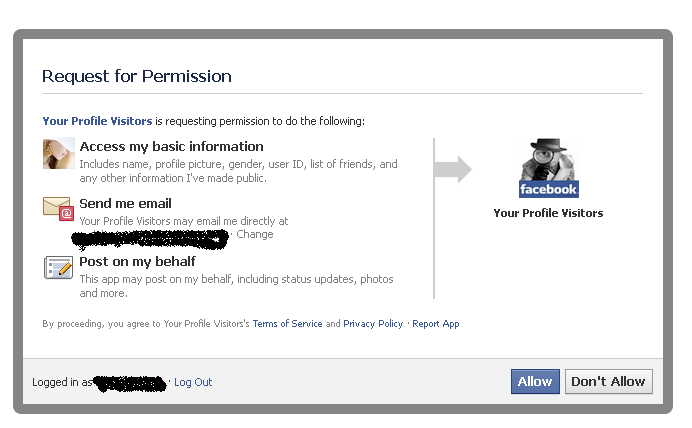
Task: Select the Post on my behalf heading
Action: click(137, 262)
